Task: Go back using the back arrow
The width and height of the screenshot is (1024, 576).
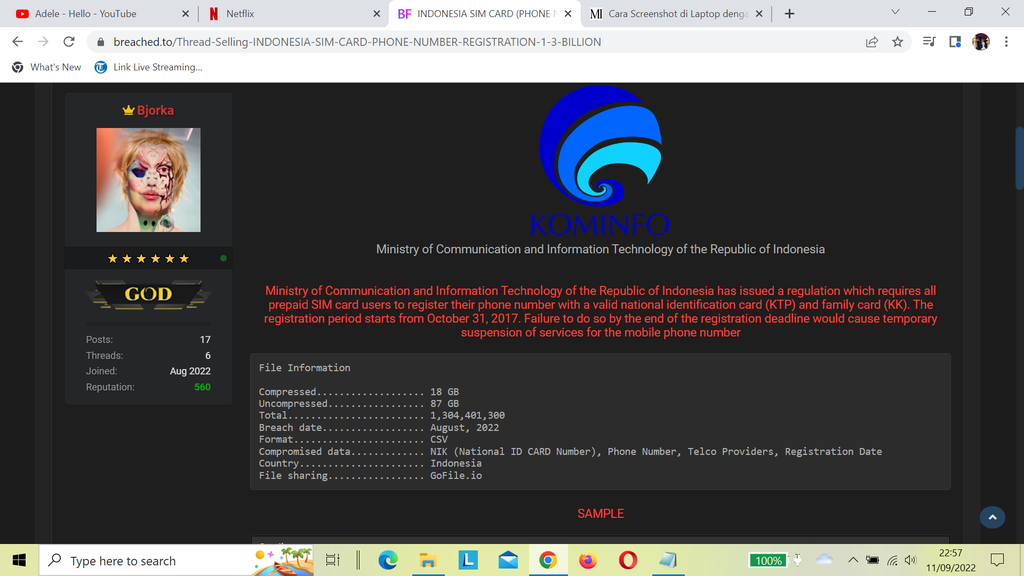Action: (17, 42)
